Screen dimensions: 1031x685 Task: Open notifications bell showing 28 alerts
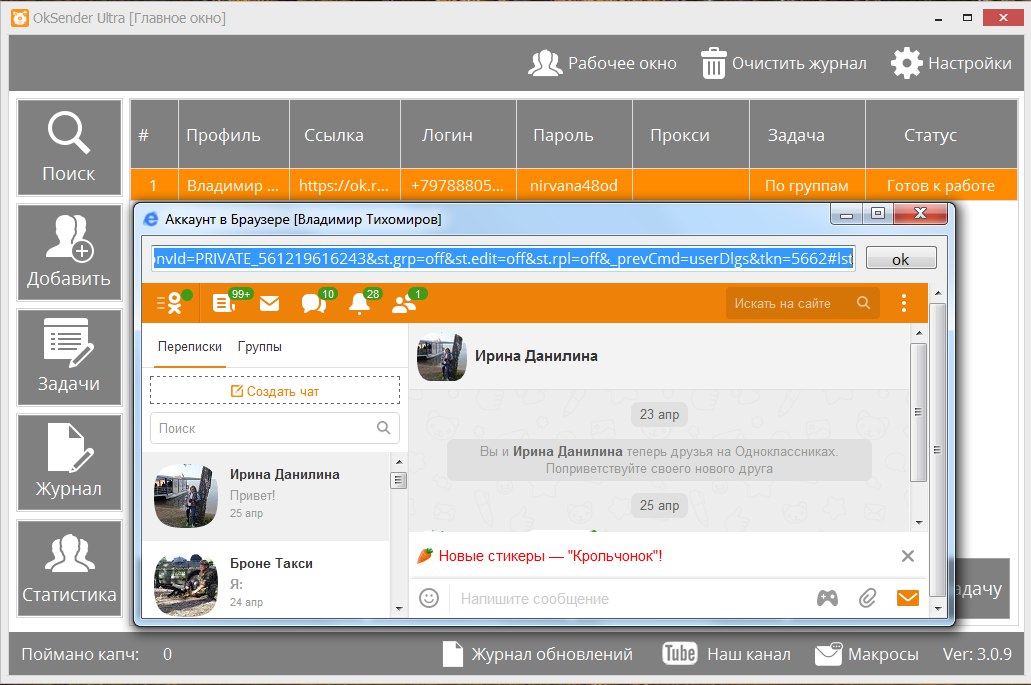click(x=358, y=303)
